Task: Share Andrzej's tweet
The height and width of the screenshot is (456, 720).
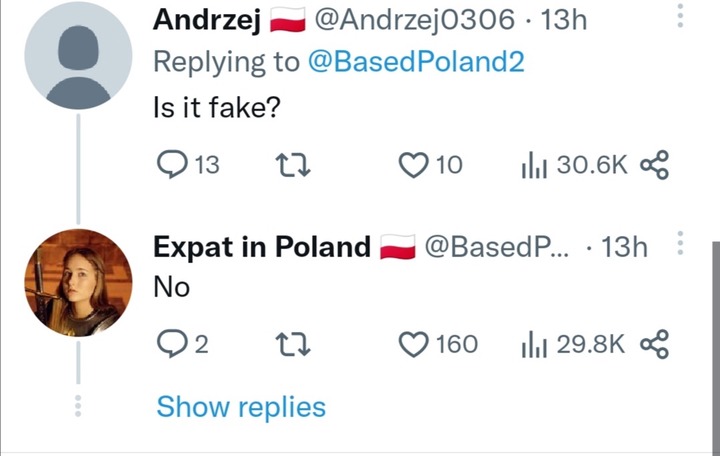Action: click(653, 164)
